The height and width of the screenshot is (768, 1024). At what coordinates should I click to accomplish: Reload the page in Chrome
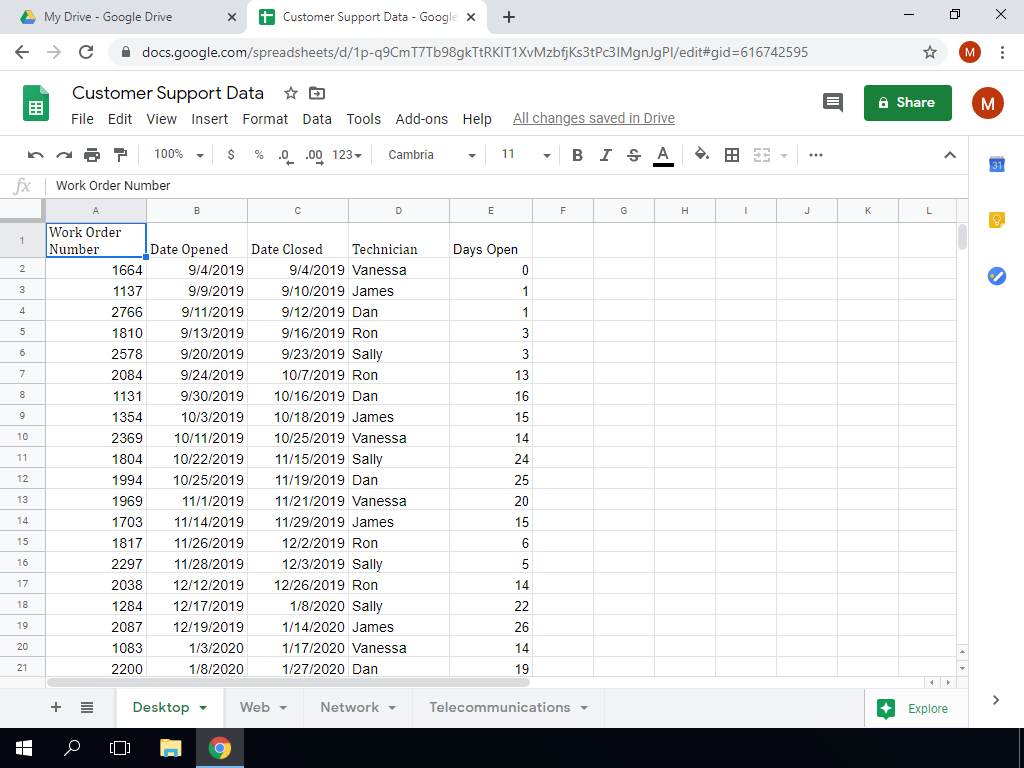click(86, 52)
